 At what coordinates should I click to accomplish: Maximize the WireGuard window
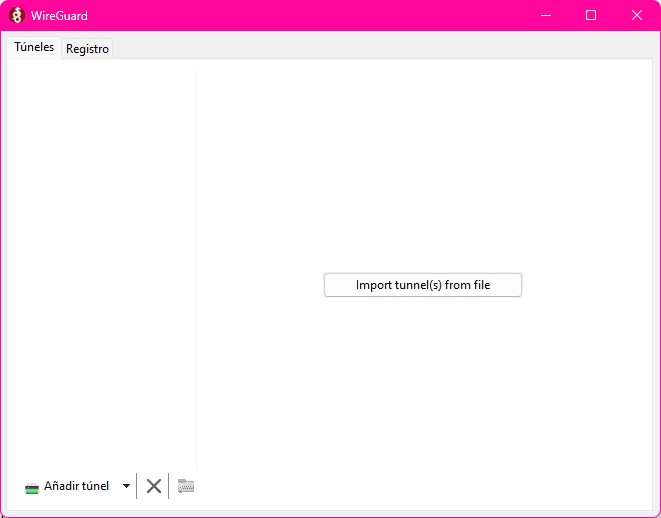point(591,16)
